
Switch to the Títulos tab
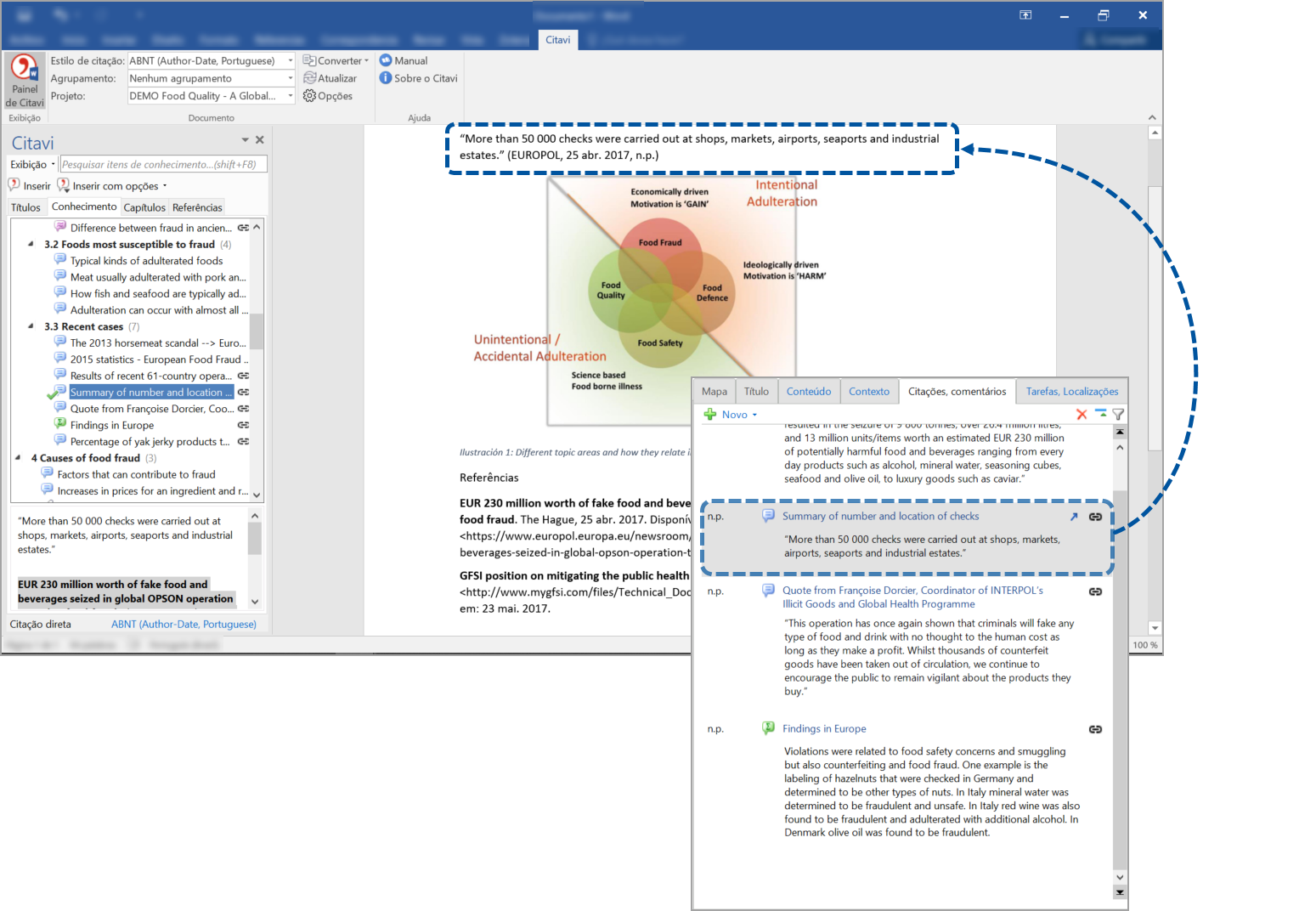[25, 207]
